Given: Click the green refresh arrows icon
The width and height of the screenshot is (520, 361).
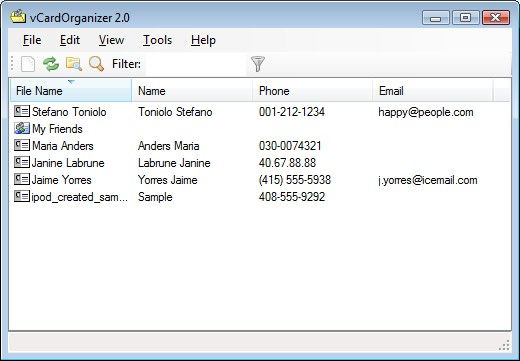Looking at the screenshot, I should point(51,64).
